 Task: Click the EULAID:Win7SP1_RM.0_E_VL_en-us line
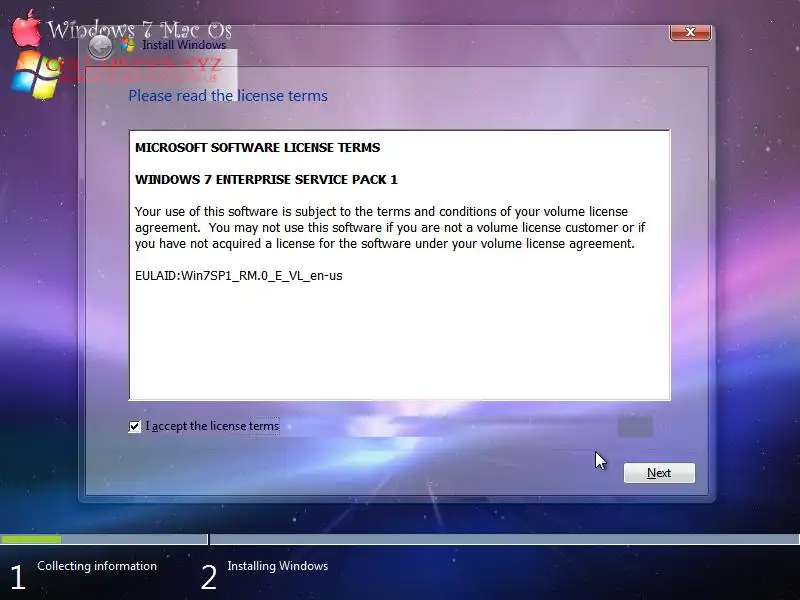[x=238, y=276]
